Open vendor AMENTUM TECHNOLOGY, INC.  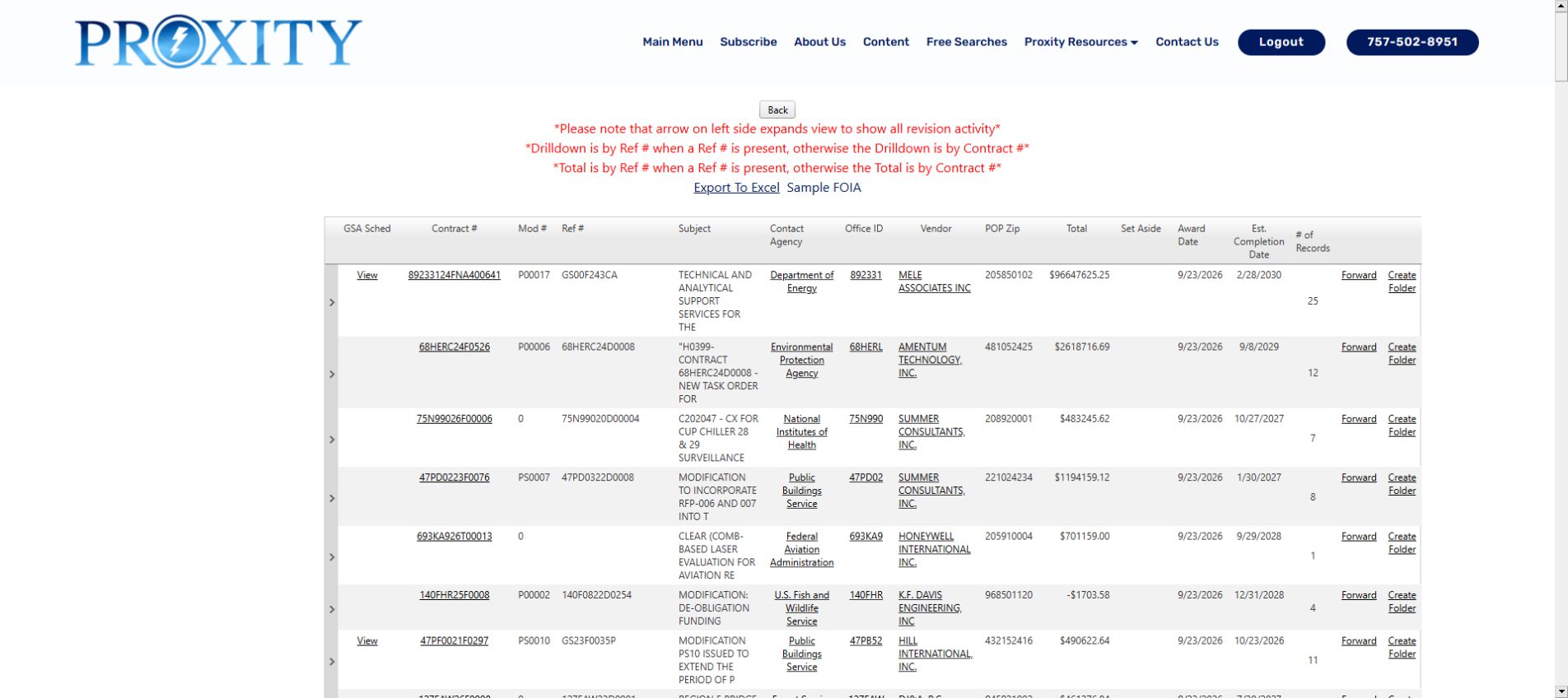click(931, 360)
